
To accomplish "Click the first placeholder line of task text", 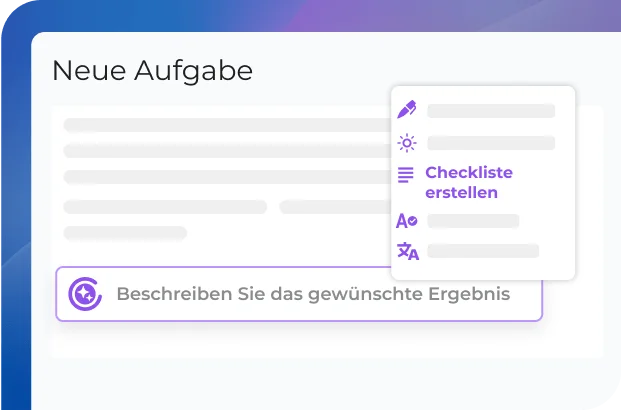I will [226, 125].
